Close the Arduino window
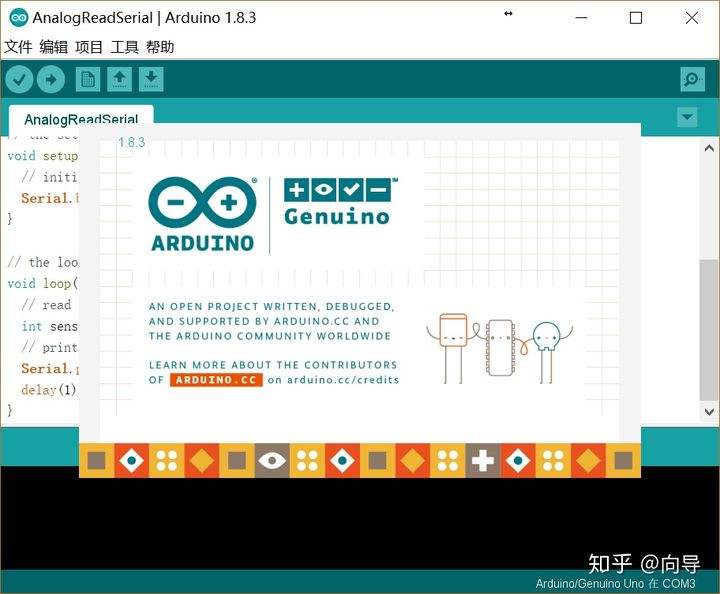The image size is (720, 594). click(692, 18)
